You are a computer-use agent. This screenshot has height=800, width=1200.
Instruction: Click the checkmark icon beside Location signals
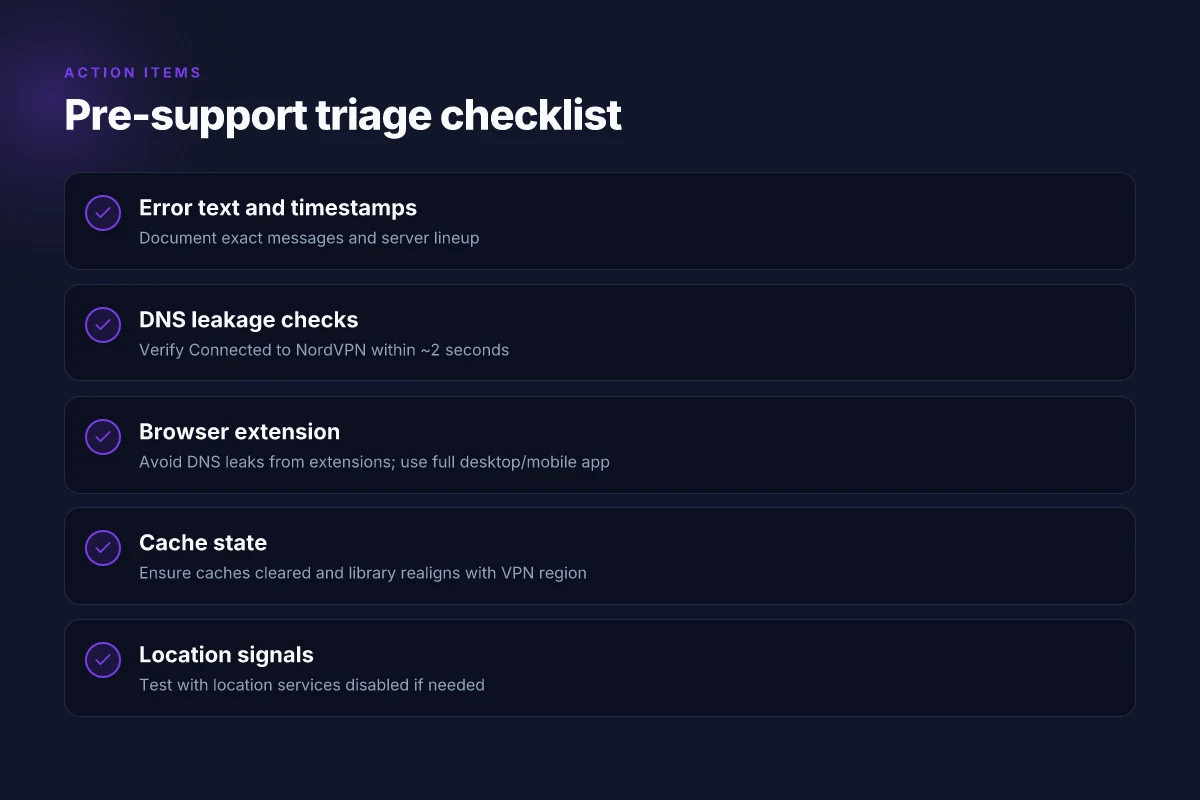(103, 660)
